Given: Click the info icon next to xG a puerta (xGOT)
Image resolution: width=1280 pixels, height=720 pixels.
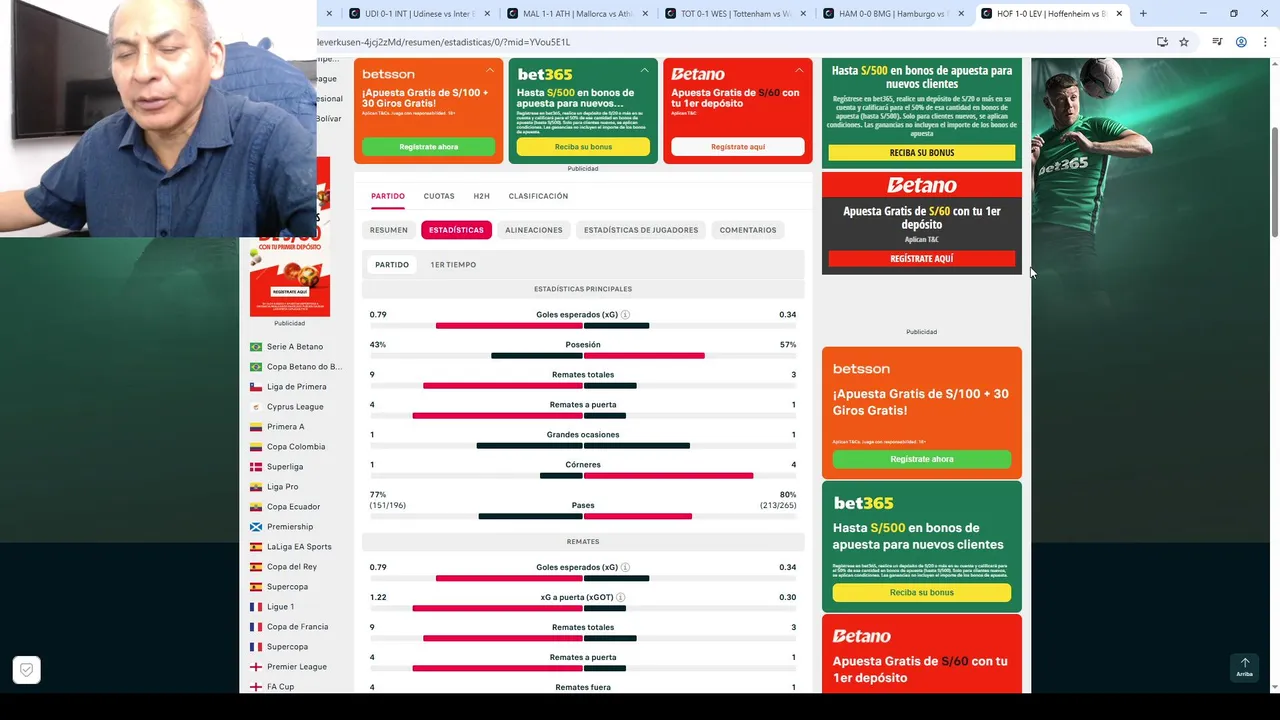Looking at the screenshot, I should click(x=621, y=597).
